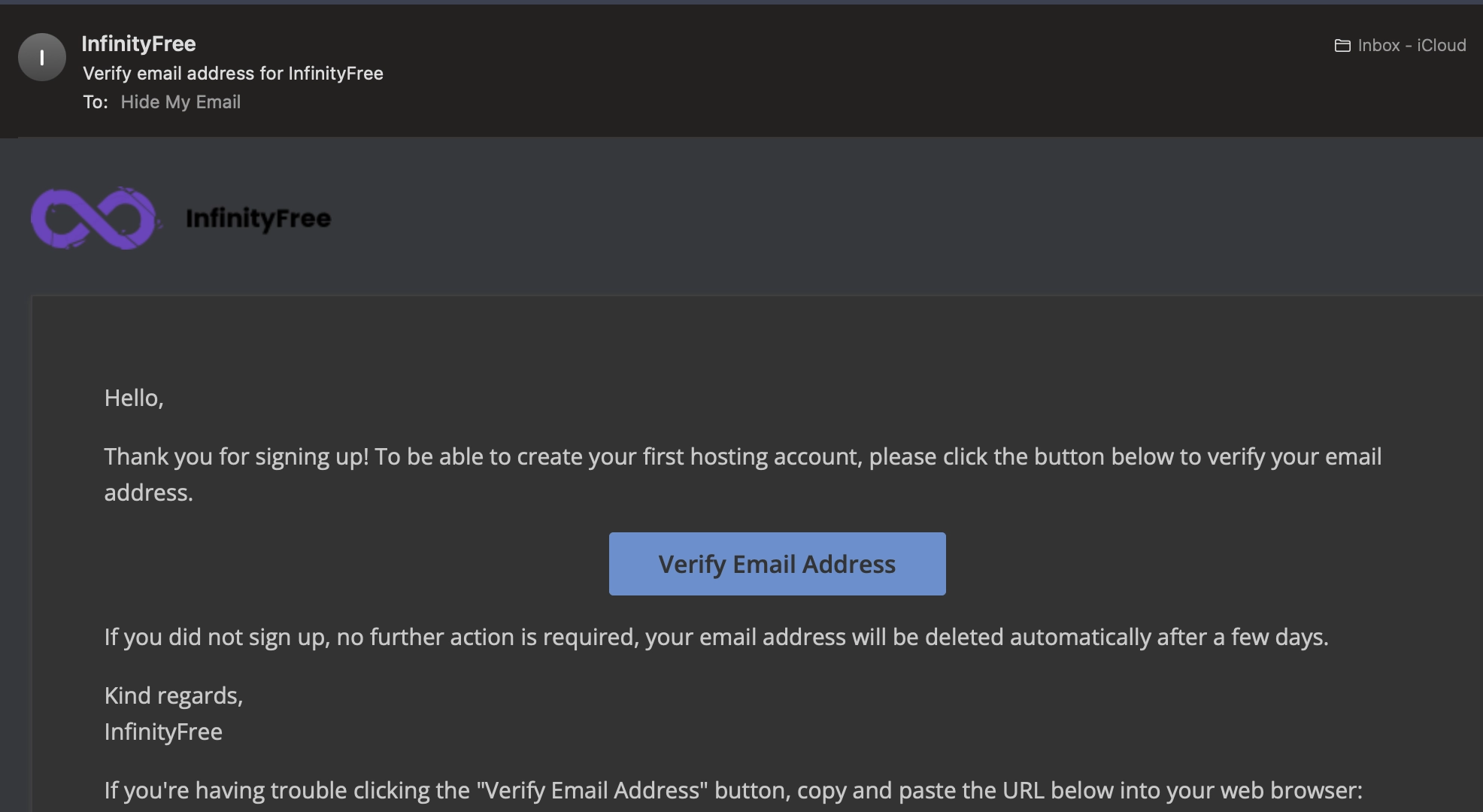Viewport: 1483px width, 812px height.
Task: Click the dark header area of email body
Action: tap(827, 218)
